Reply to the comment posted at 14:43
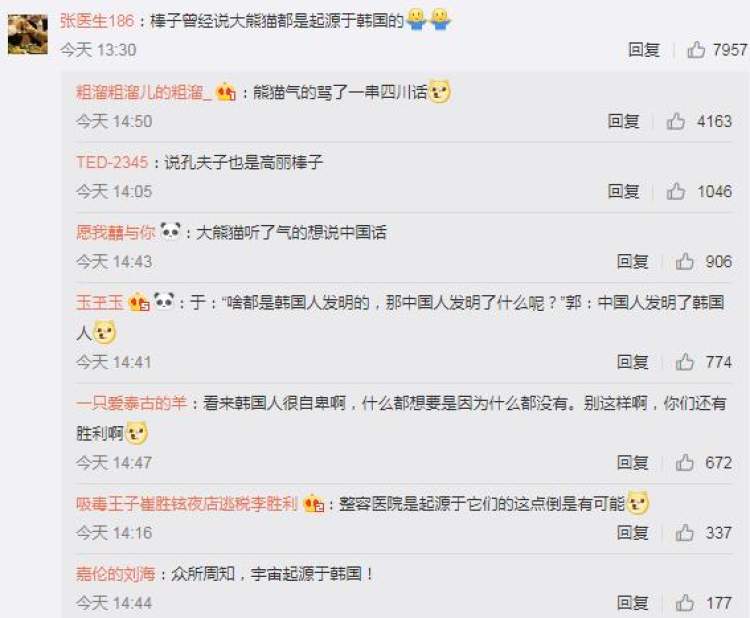The height and width of the screenshot is (618, 750). tap(632, 261)
